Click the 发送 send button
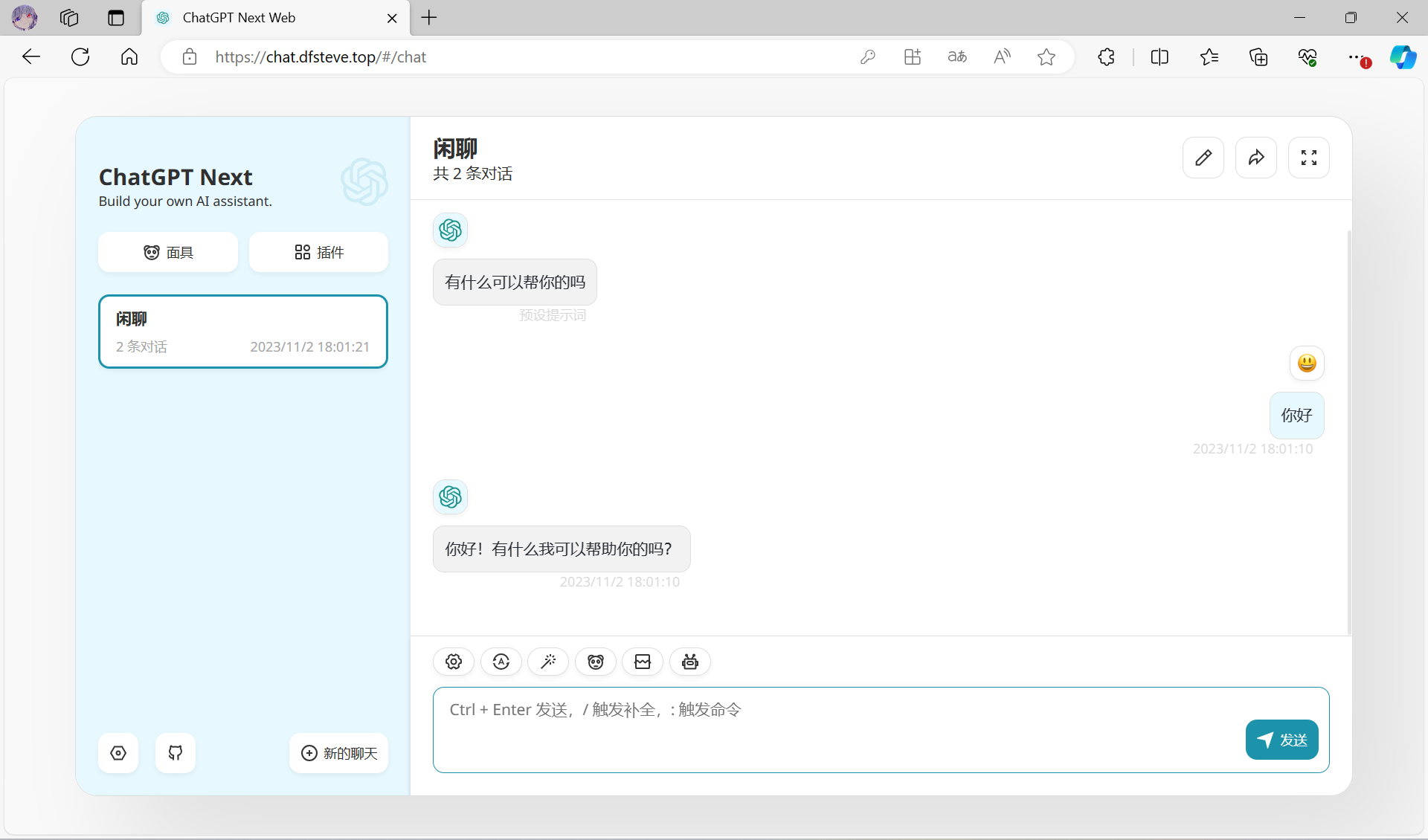Image resolution: width=1428 pixels, height=840 pixels. pyautogui.click(x=1282, y=740)
